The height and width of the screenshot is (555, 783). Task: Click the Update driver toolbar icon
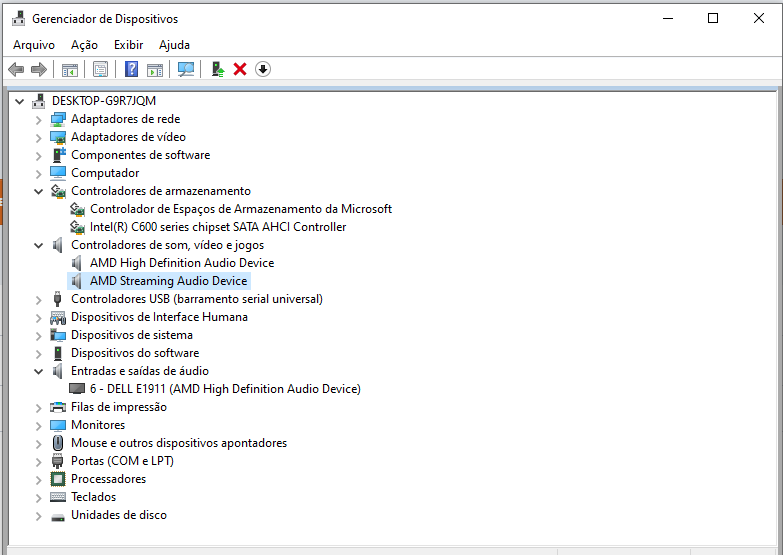218,69
